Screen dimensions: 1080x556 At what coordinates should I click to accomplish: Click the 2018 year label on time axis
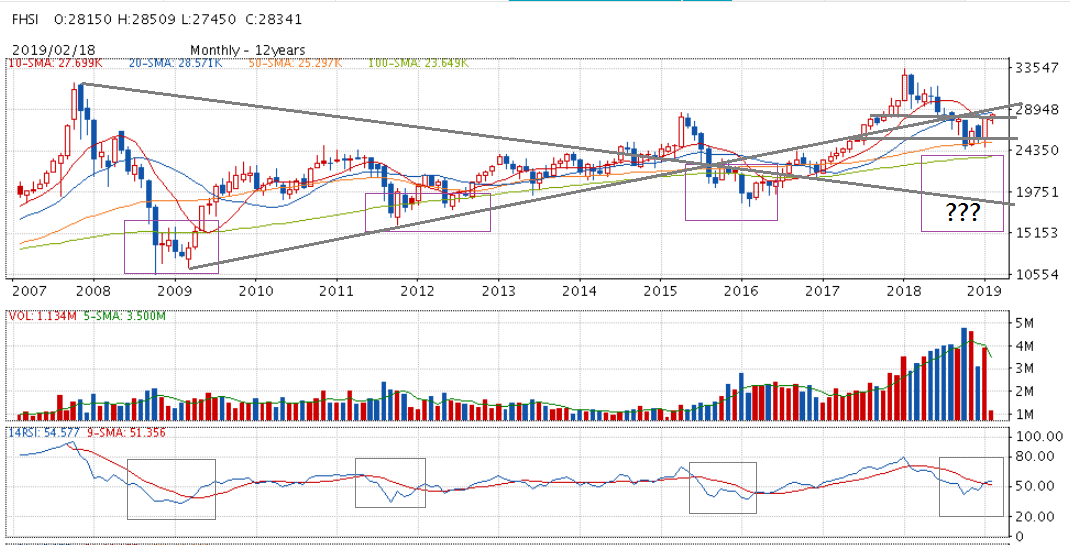coord(904,291)
